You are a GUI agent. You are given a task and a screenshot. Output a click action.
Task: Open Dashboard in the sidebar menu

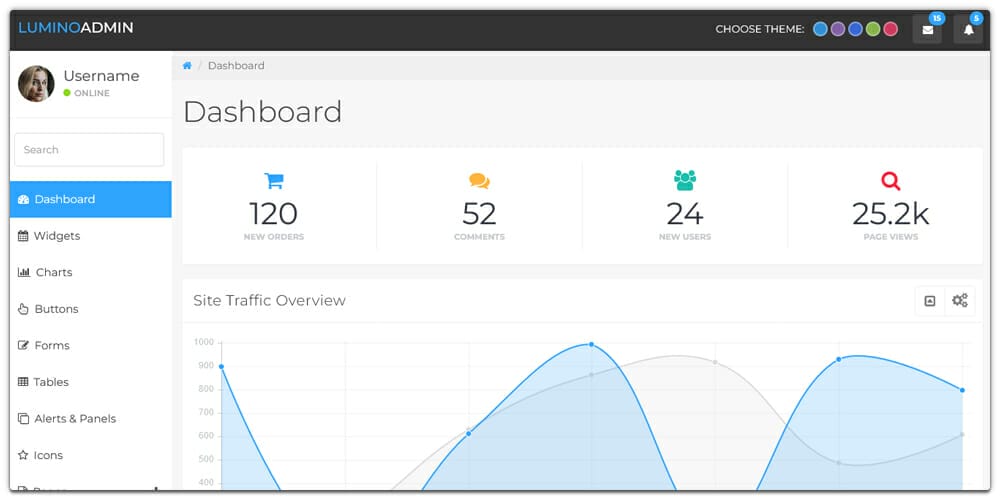click(x=91, y=199)
